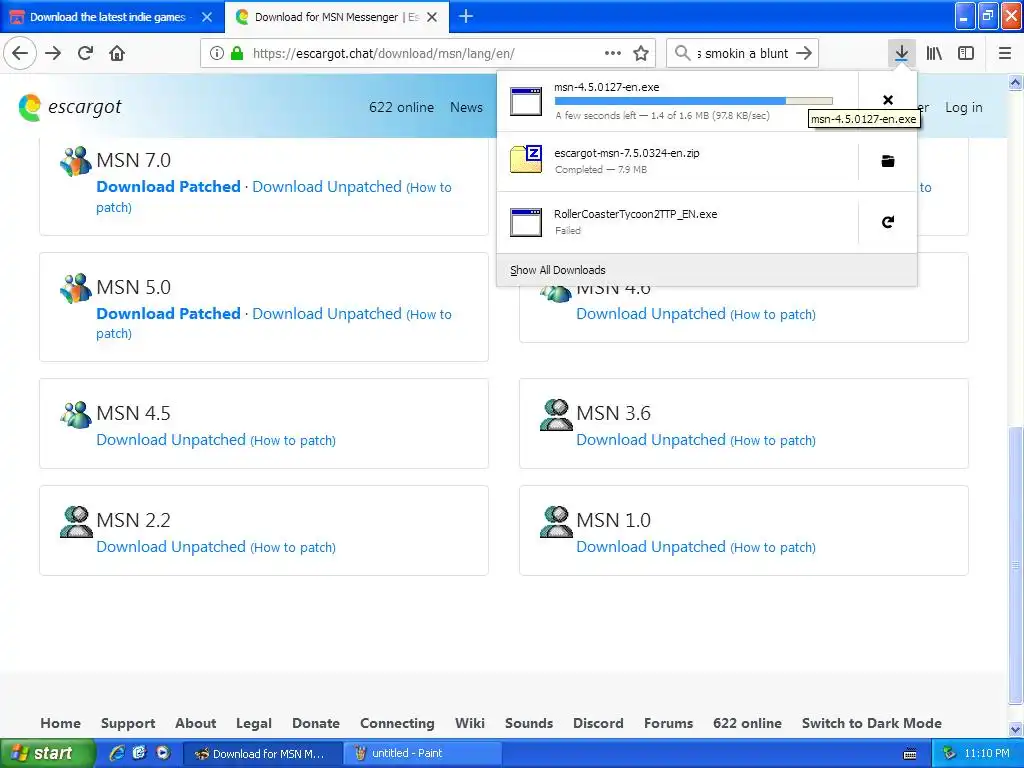Click Show All Downloads
This screenshot has width=1024, height=768.
click(707, 270)
